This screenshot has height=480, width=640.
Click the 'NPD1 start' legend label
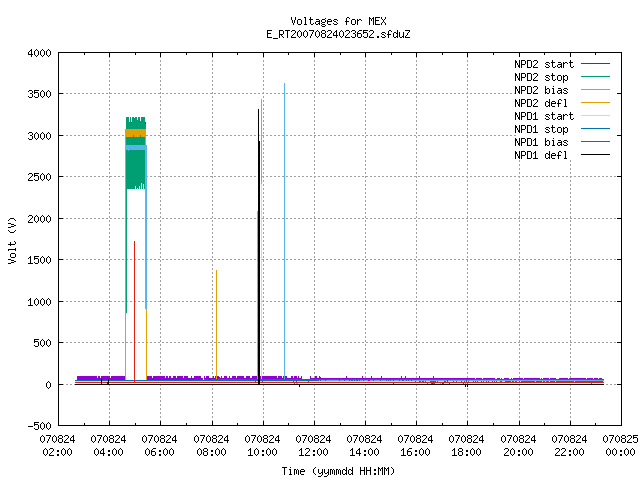[x=544, y=116]
